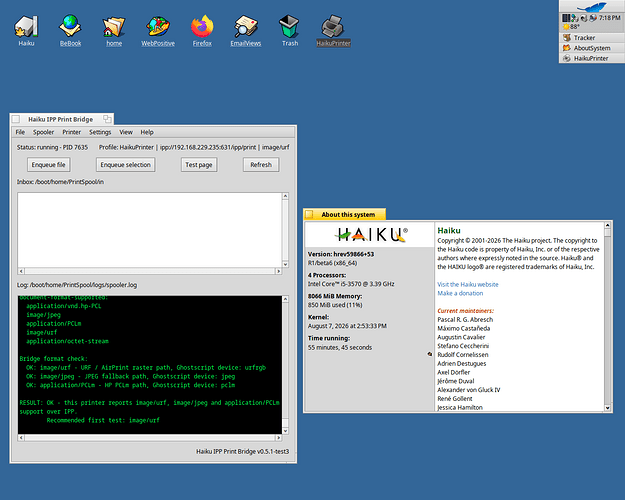
Task: Click the 'Intel Core i5-3570 @ 3.39 GHz' text
Action: click(351, 284)
